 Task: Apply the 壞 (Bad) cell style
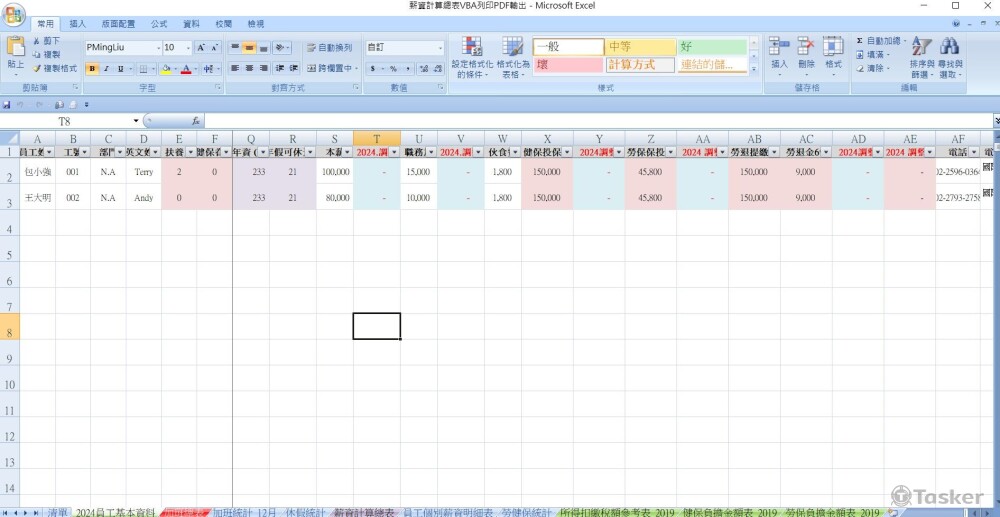[x=567, y=65]
